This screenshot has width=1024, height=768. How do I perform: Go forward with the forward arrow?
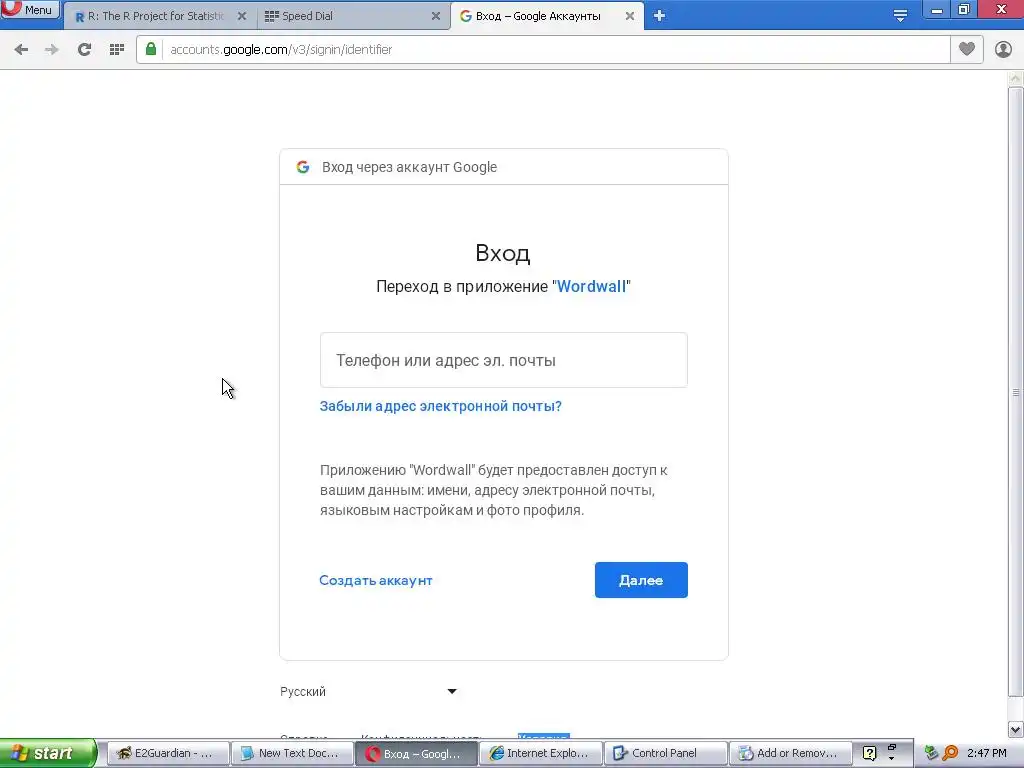pos(52,50)
